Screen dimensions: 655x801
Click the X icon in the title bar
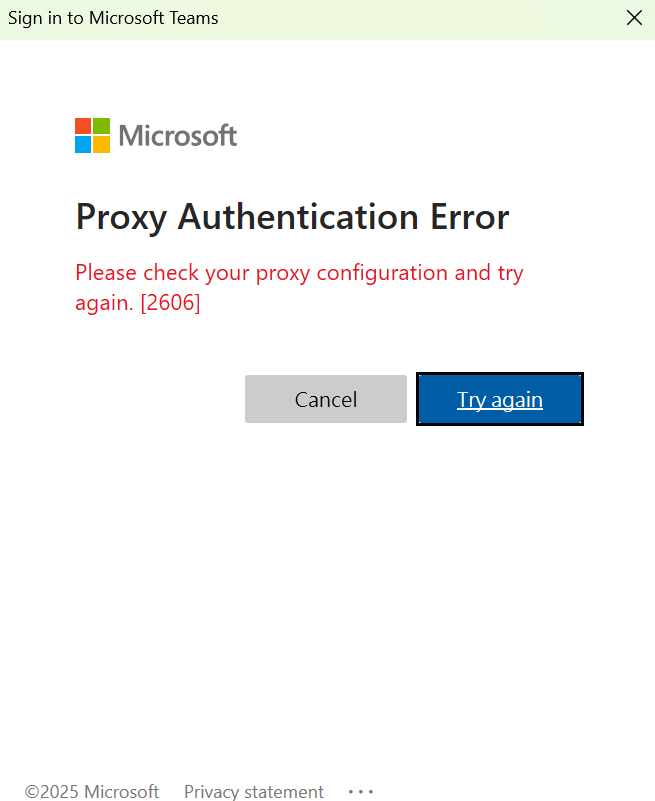(x=634, y=17)
